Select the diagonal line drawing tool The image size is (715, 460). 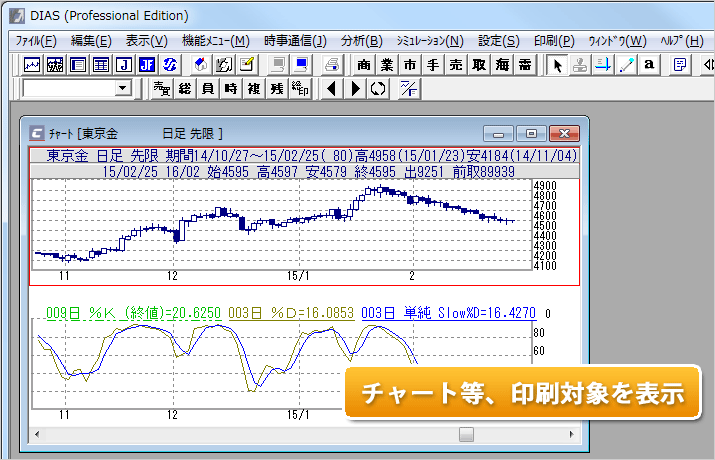pyautogui.click(x=627, y=65)
